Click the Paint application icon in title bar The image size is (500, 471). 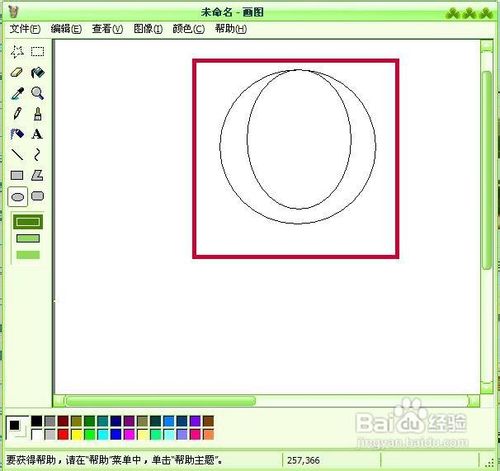13,12
